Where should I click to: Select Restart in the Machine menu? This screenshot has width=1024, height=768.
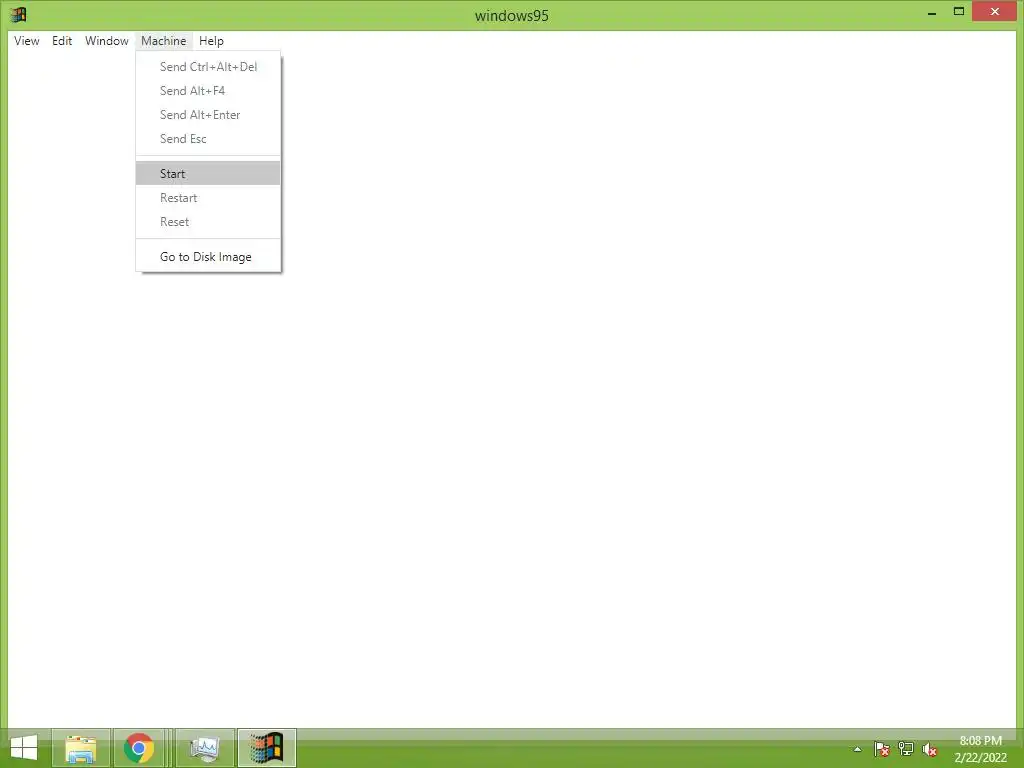(x=208, y=198)
